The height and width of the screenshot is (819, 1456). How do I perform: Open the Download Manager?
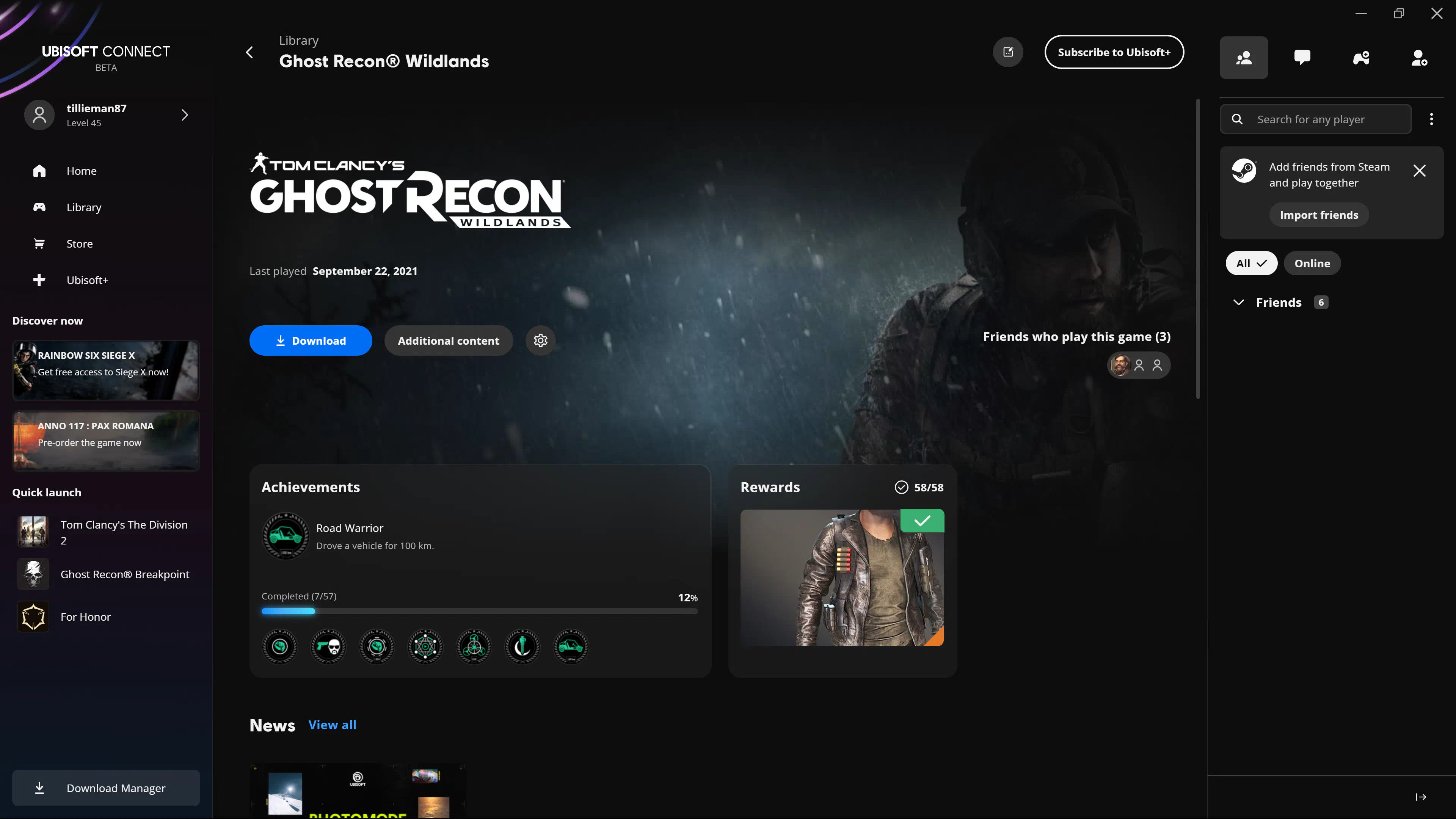pyautogui.click(x=106, y=788)
